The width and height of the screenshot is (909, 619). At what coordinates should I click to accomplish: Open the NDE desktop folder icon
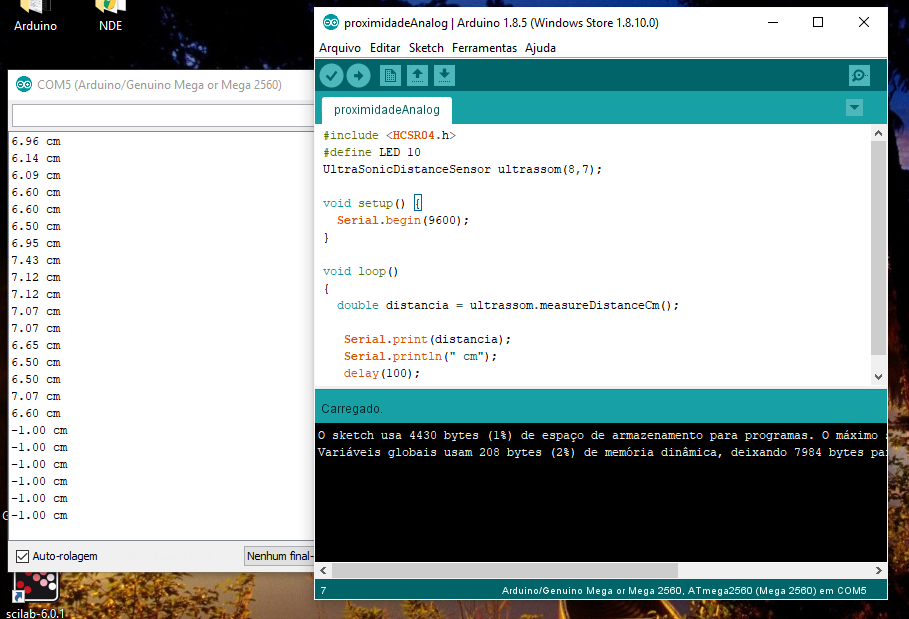pyautogui.click(x=110, y=10)
